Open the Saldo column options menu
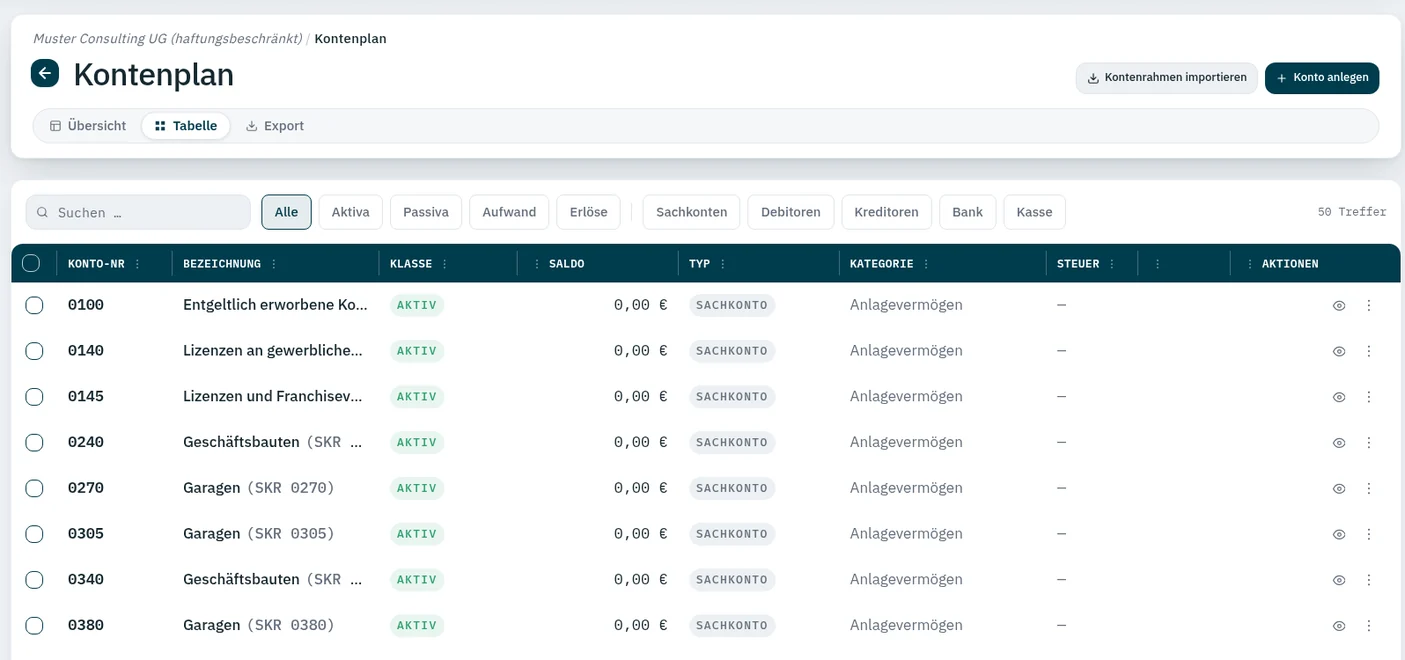 click(x=537, y=264)
